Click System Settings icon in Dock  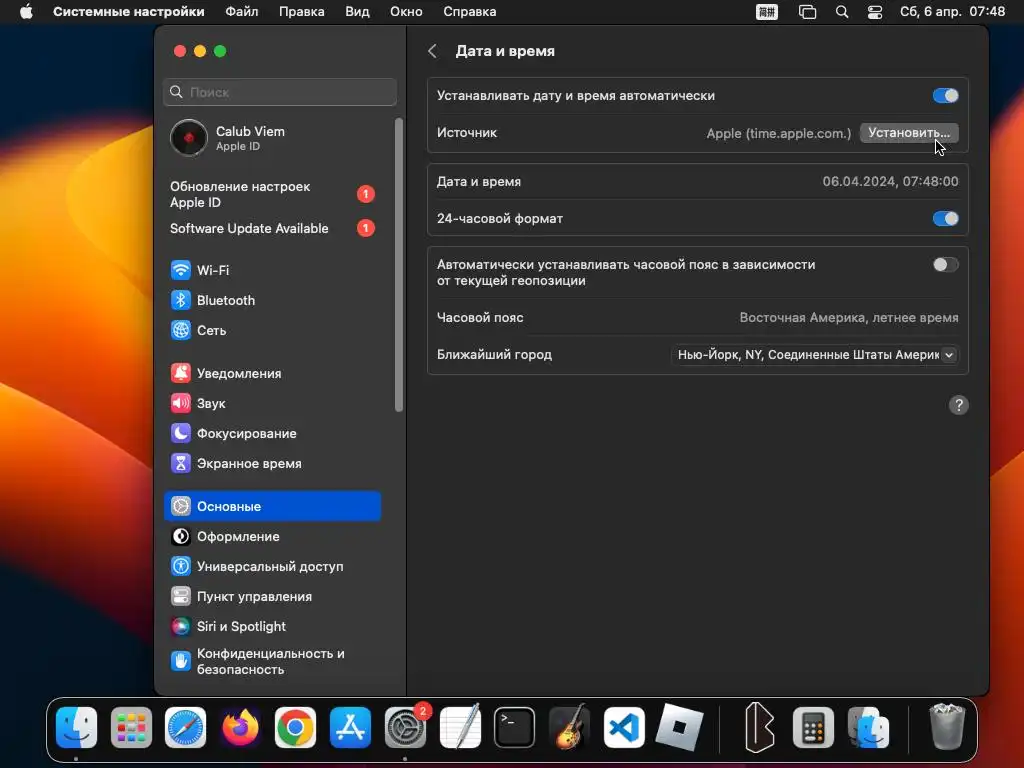(405, 728)
